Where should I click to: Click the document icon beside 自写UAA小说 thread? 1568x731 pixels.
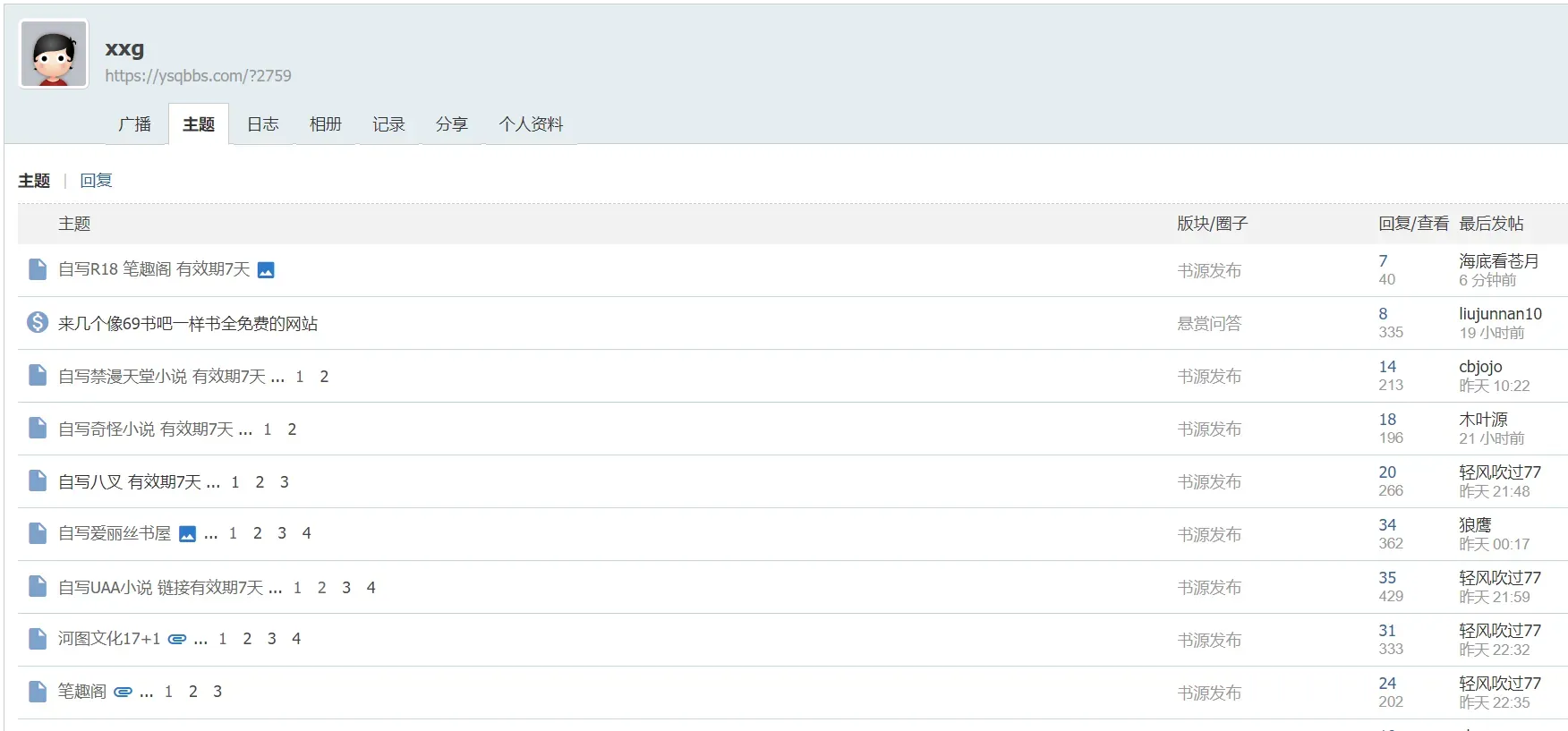click(x=38, y=586)
